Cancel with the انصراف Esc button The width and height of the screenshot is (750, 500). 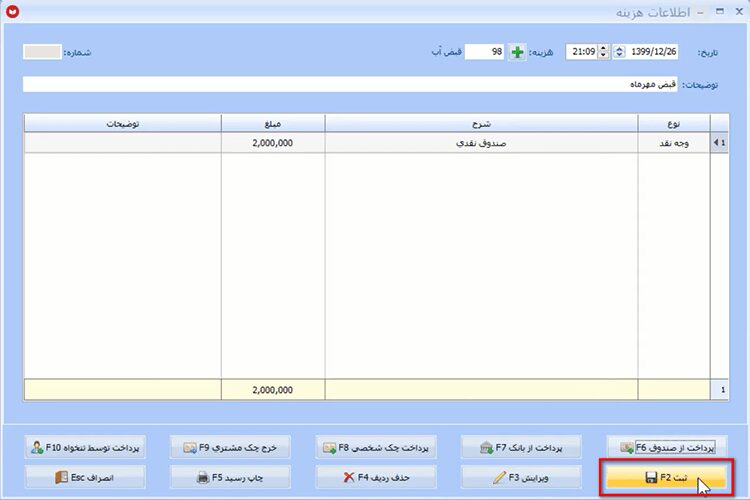85,478
